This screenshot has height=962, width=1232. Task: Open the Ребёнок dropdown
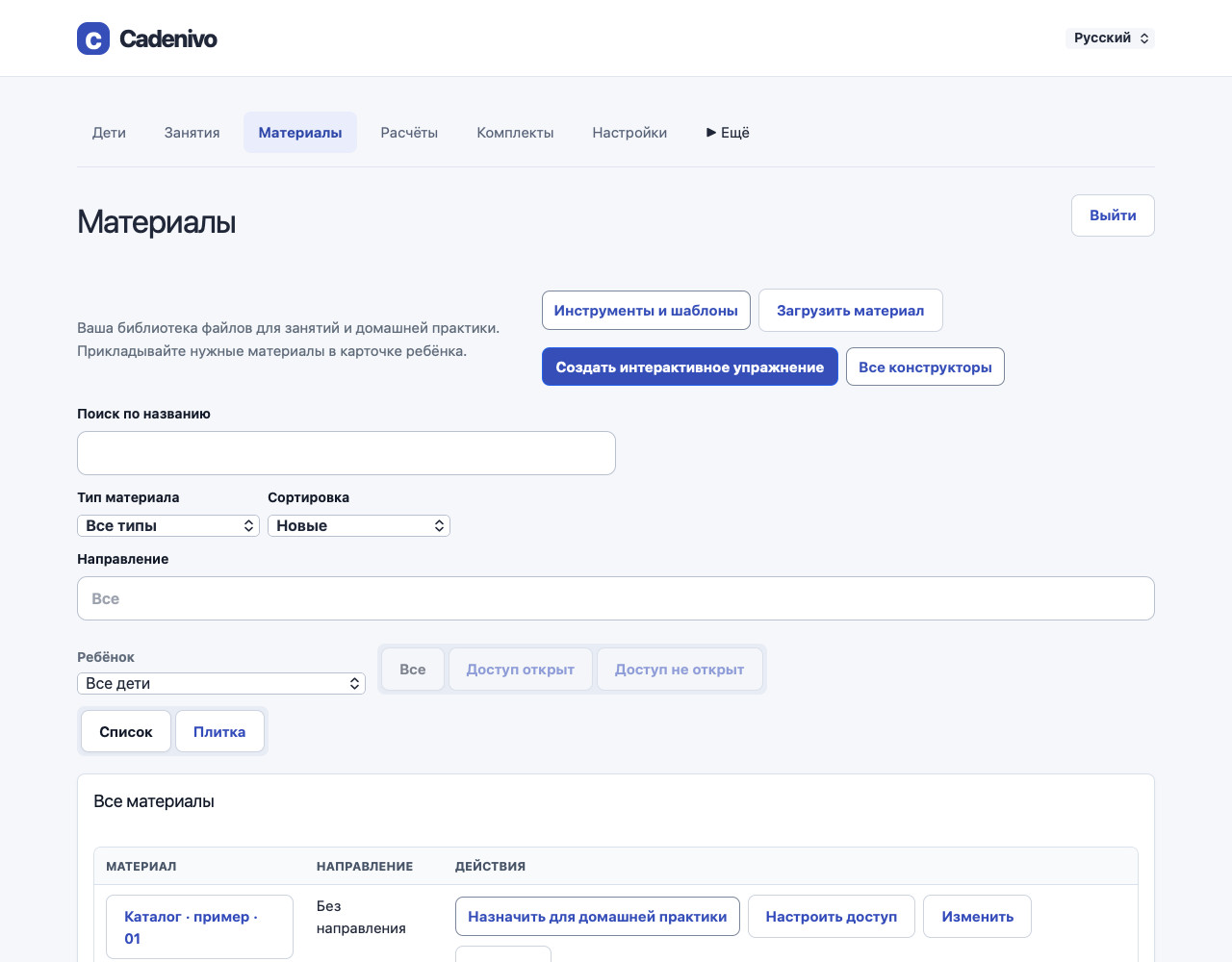pyautogui.click(x=221, y=683)
